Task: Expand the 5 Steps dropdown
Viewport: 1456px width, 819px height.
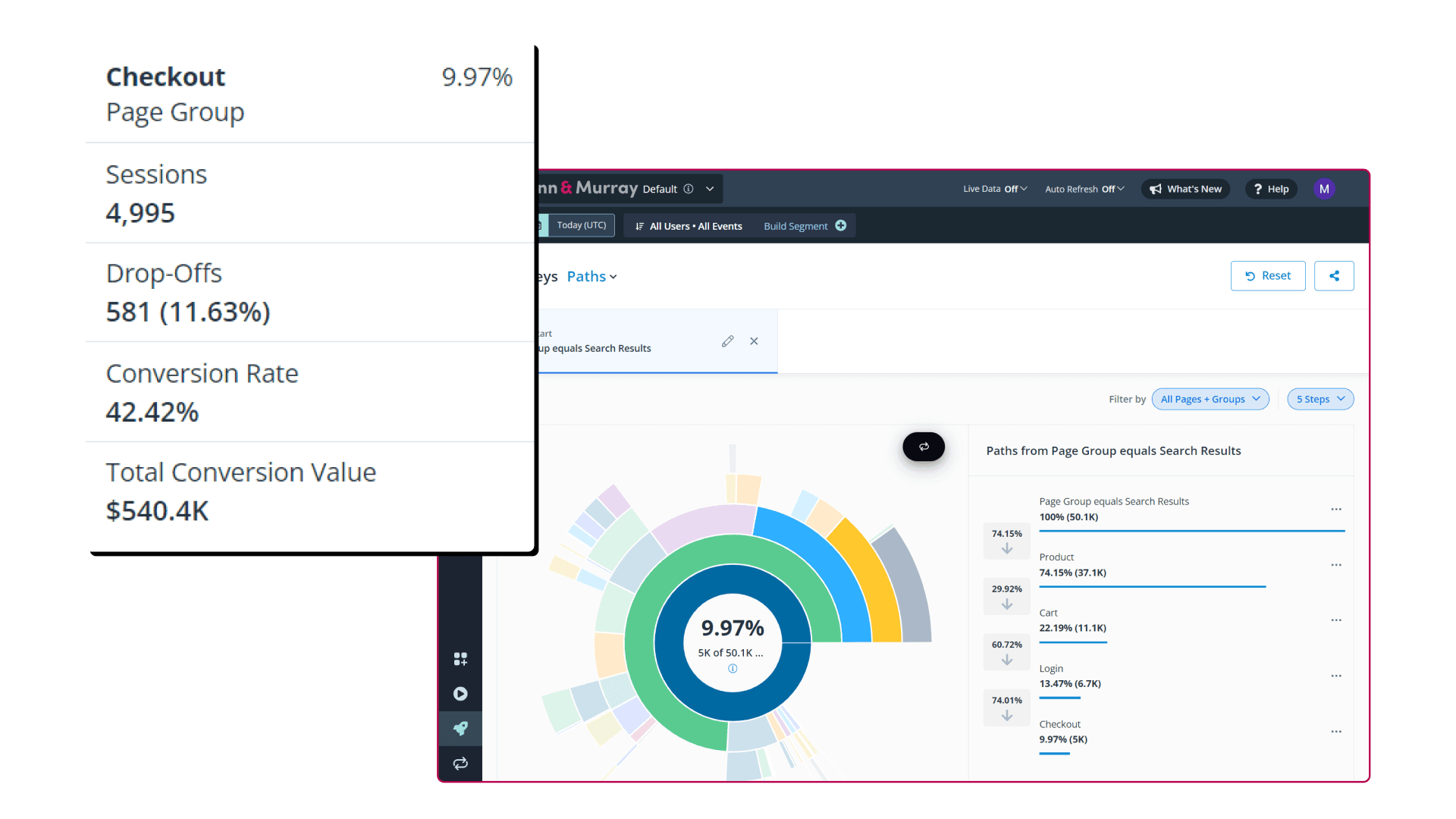Action: (1319, 398)
